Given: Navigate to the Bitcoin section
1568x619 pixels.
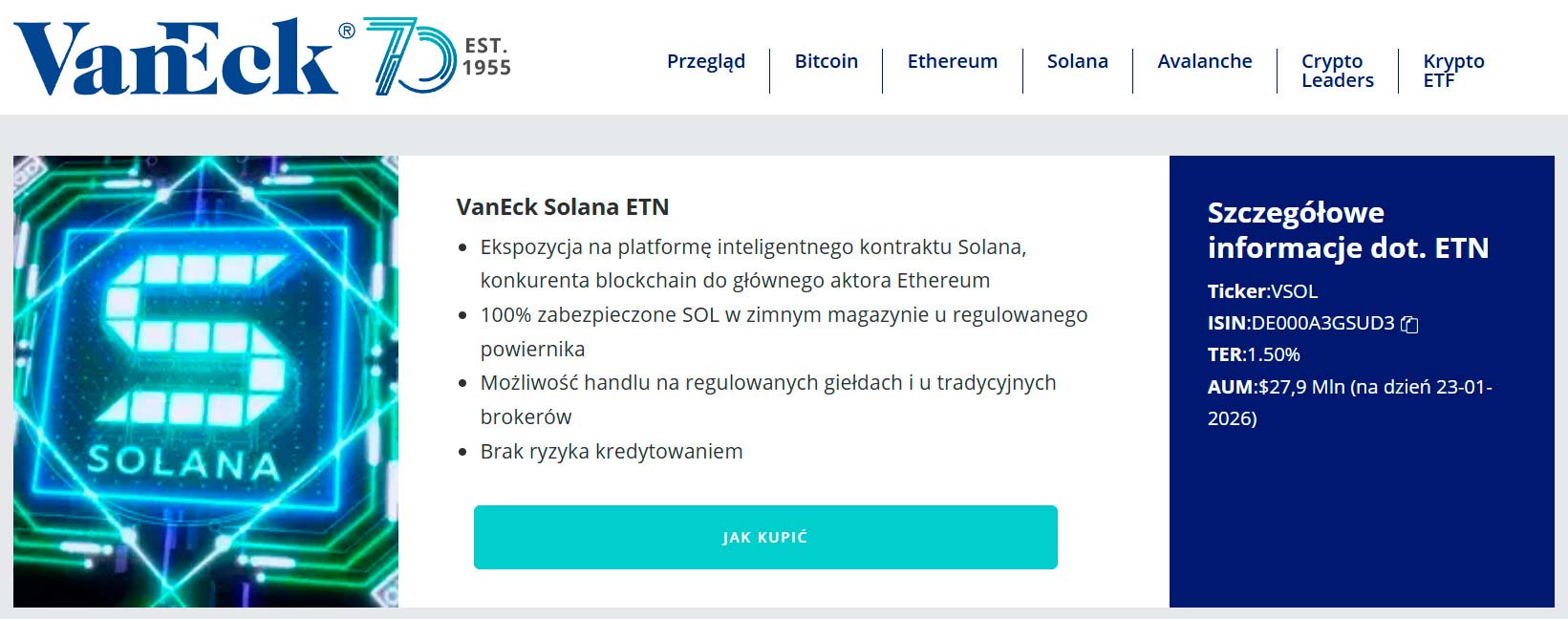Looking at the screenshot, I should [826, 60].
